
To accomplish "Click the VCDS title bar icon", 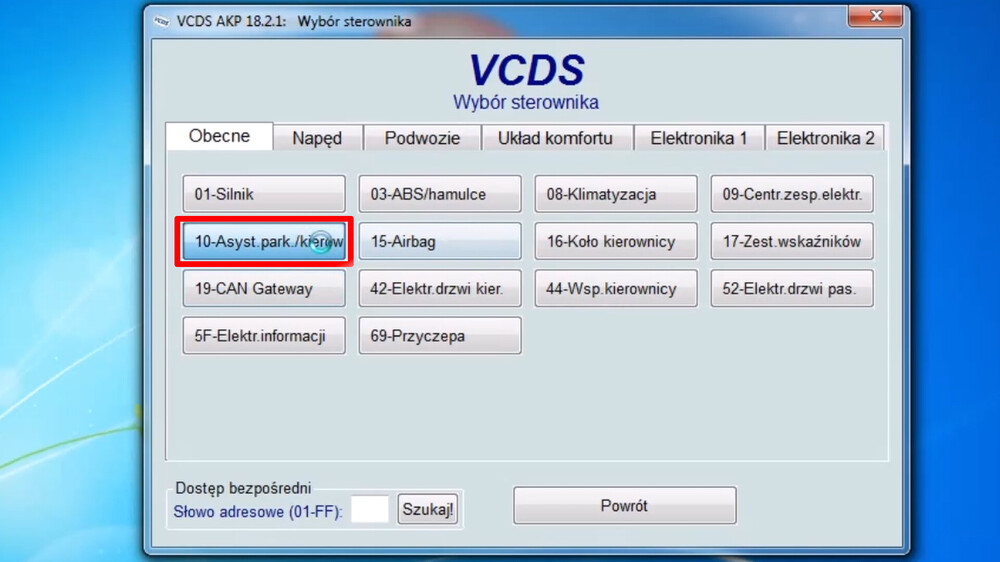I will (x=161, y=20).
